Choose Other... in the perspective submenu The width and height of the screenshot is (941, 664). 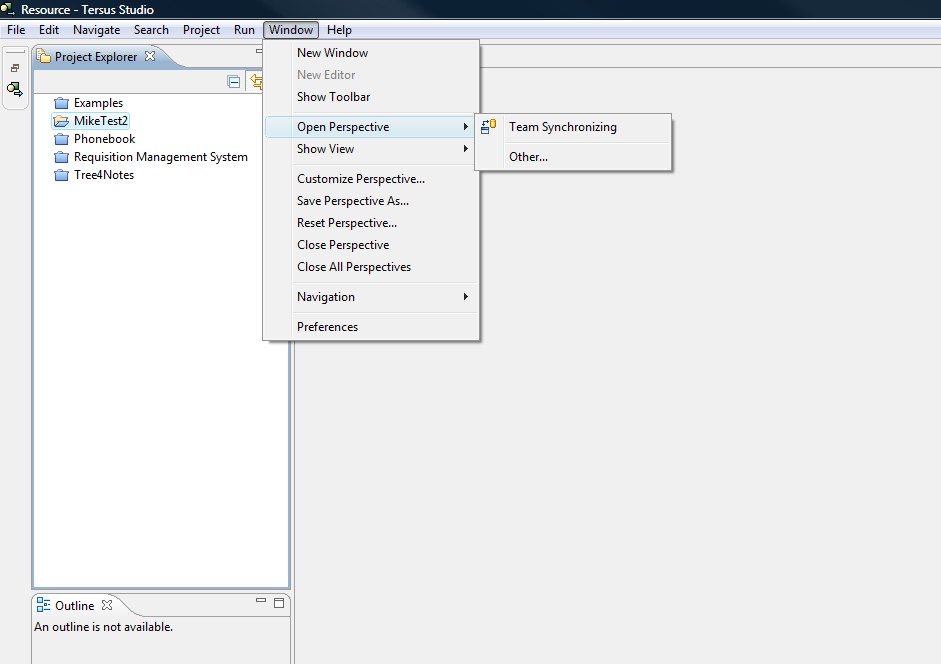pyautogui.click(x=528, y=157)
